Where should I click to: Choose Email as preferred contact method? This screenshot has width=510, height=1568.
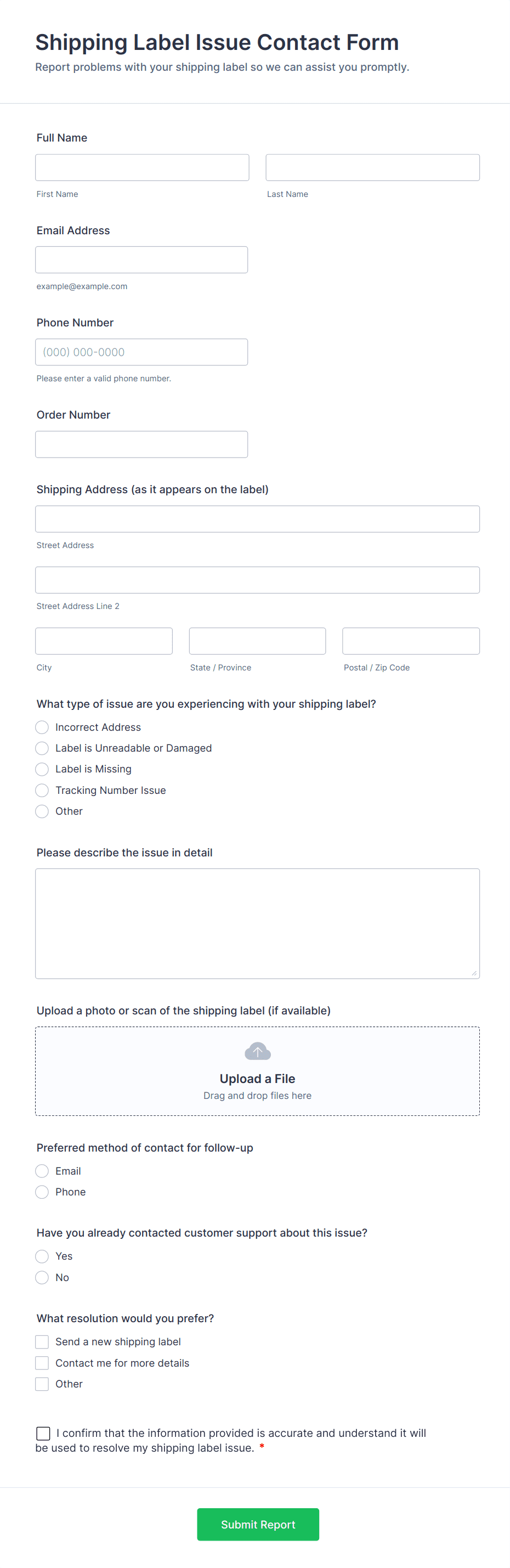point(41,1171)
